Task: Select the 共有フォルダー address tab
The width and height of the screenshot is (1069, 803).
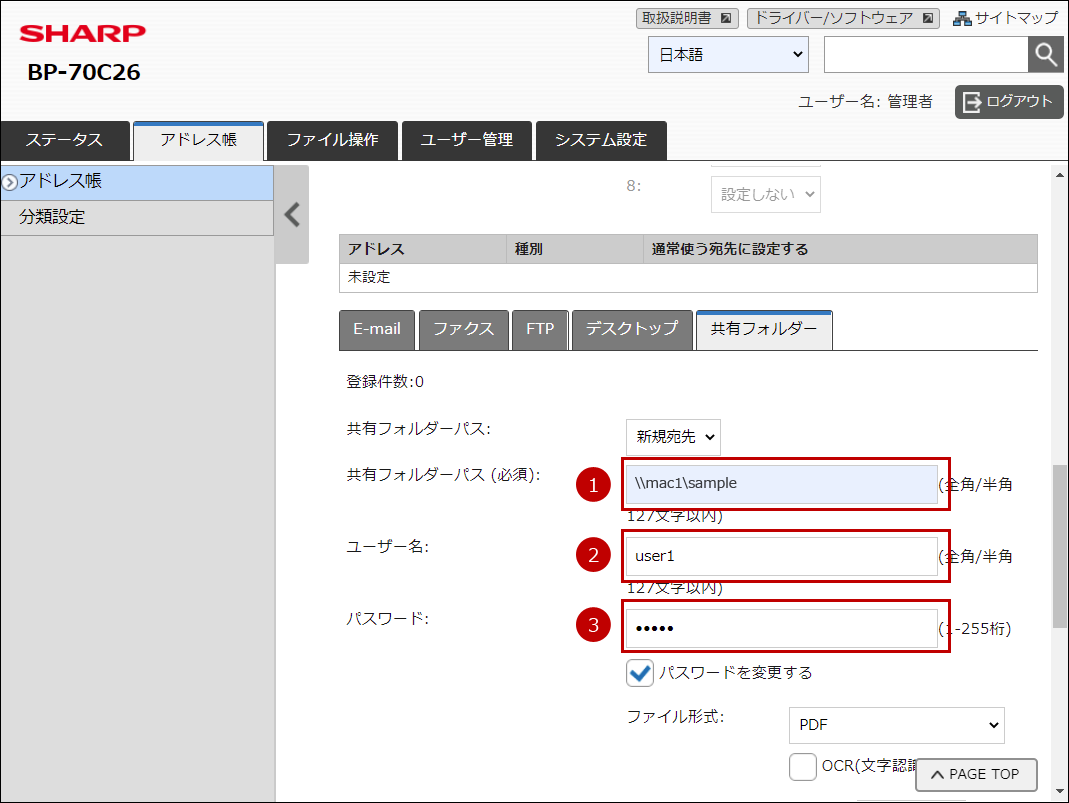Action: [764, 330]
